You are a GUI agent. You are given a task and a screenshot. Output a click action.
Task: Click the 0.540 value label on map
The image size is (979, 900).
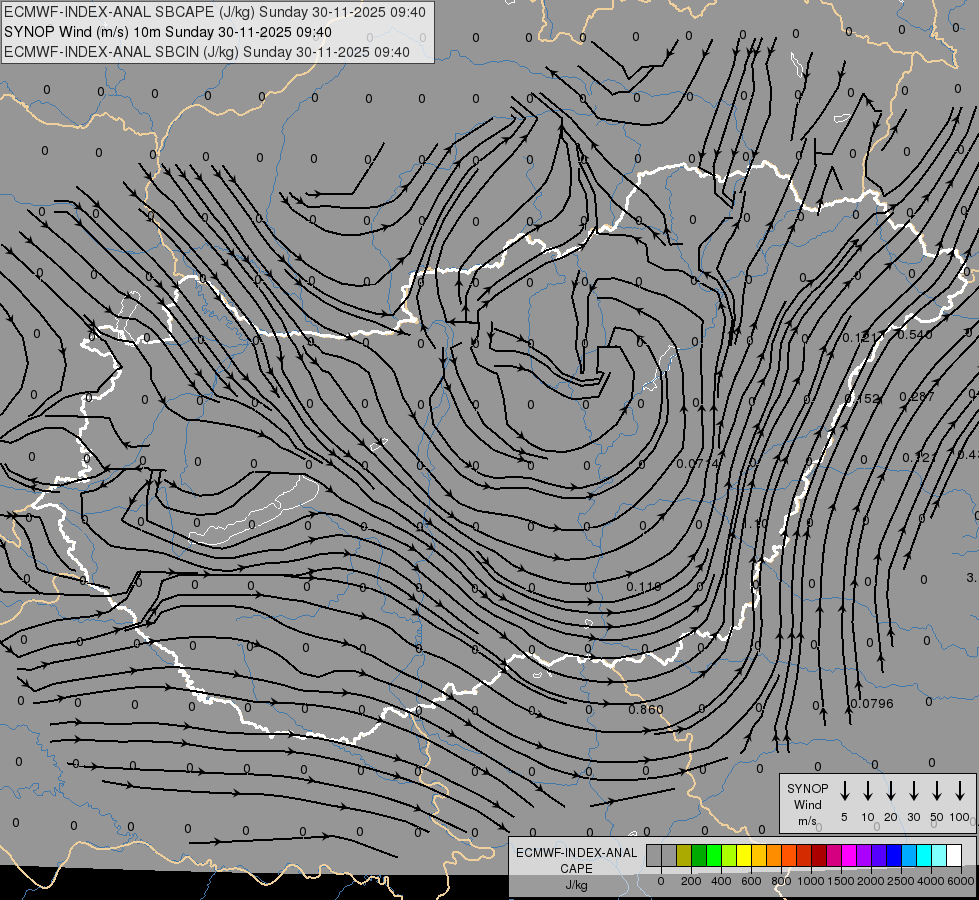click(x=915, y=335)
